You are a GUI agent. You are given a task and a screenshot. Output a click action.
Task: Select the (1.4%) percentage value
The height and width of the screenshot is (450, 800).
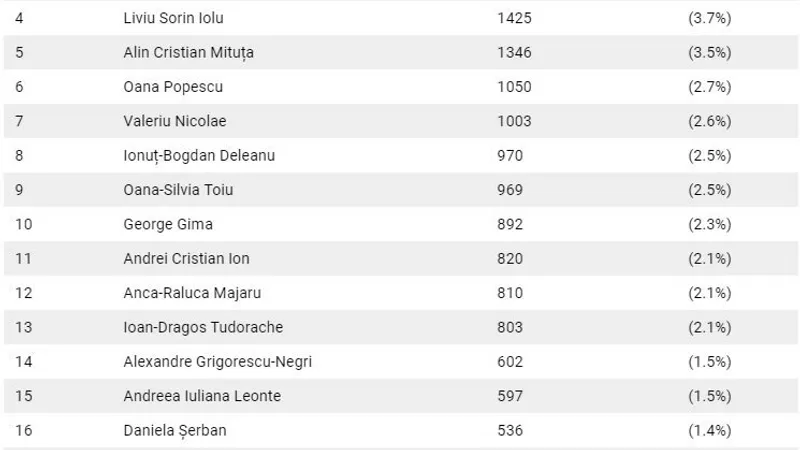[x=710, y=431]
